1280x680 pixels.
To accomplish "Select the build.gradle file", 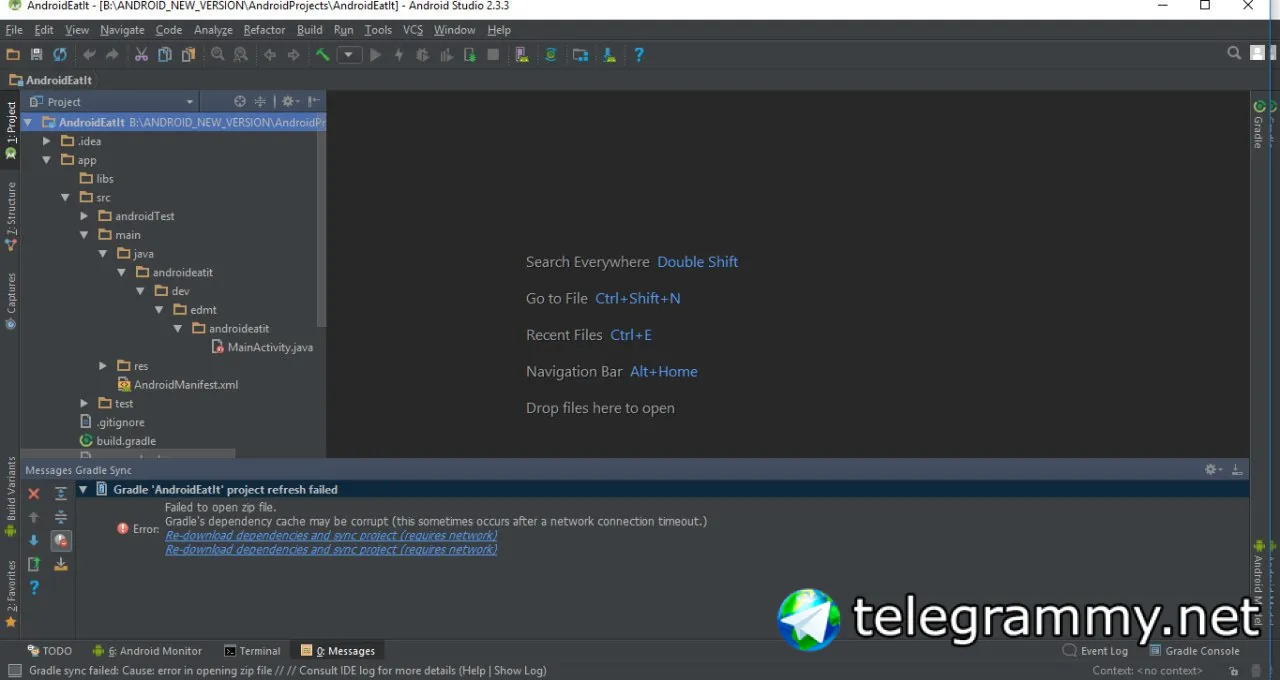I will 117,441.
